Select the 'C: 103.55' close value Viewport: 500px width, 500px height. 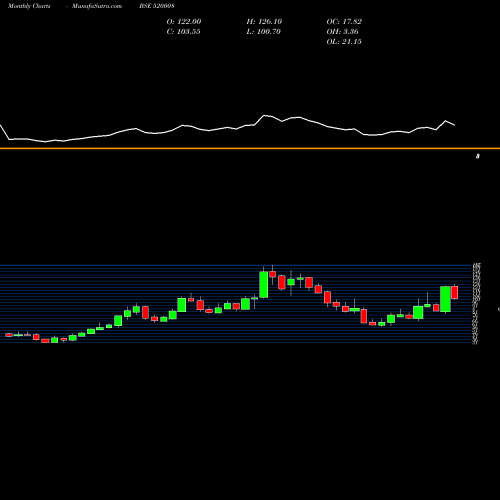183,32
